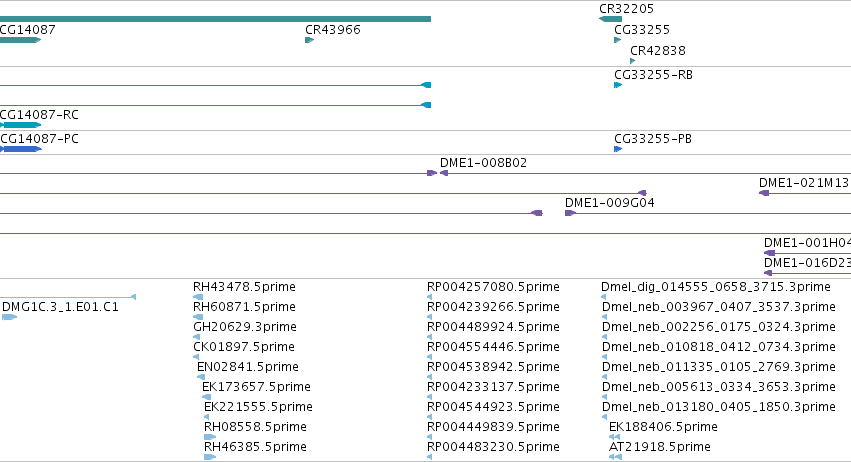
Task: Select the RH43478.5prime EST label
Action: (244, 287)
